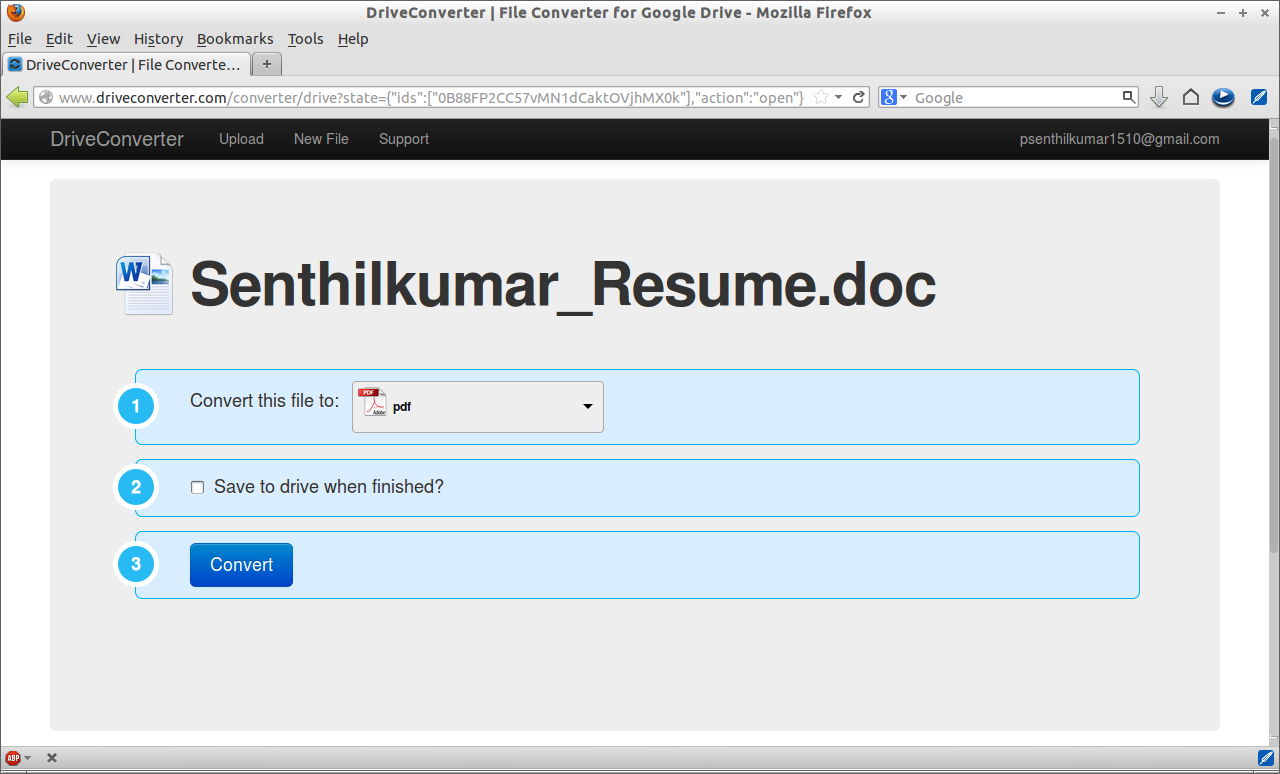
Task: Expand the URL history dropdown arrow
Action: [839, 97]
